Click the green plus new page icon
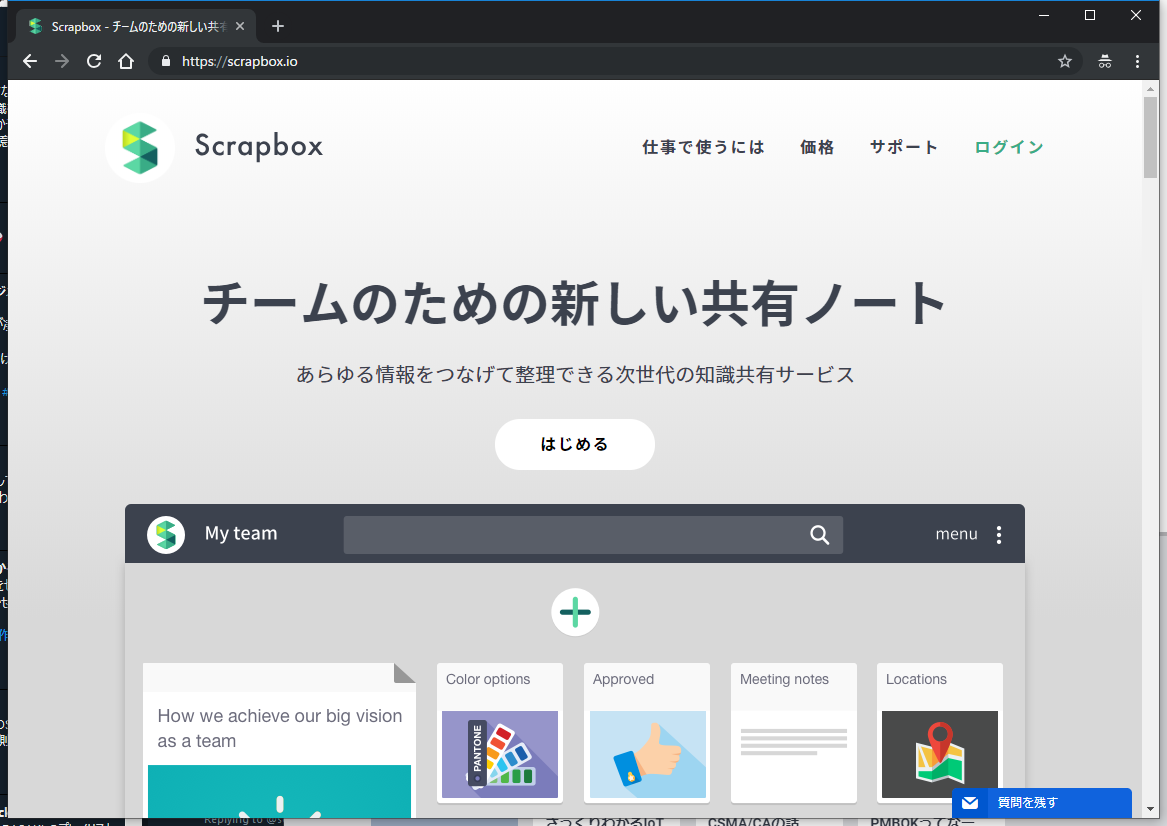 pyautogui.click(x=575, y=612)
